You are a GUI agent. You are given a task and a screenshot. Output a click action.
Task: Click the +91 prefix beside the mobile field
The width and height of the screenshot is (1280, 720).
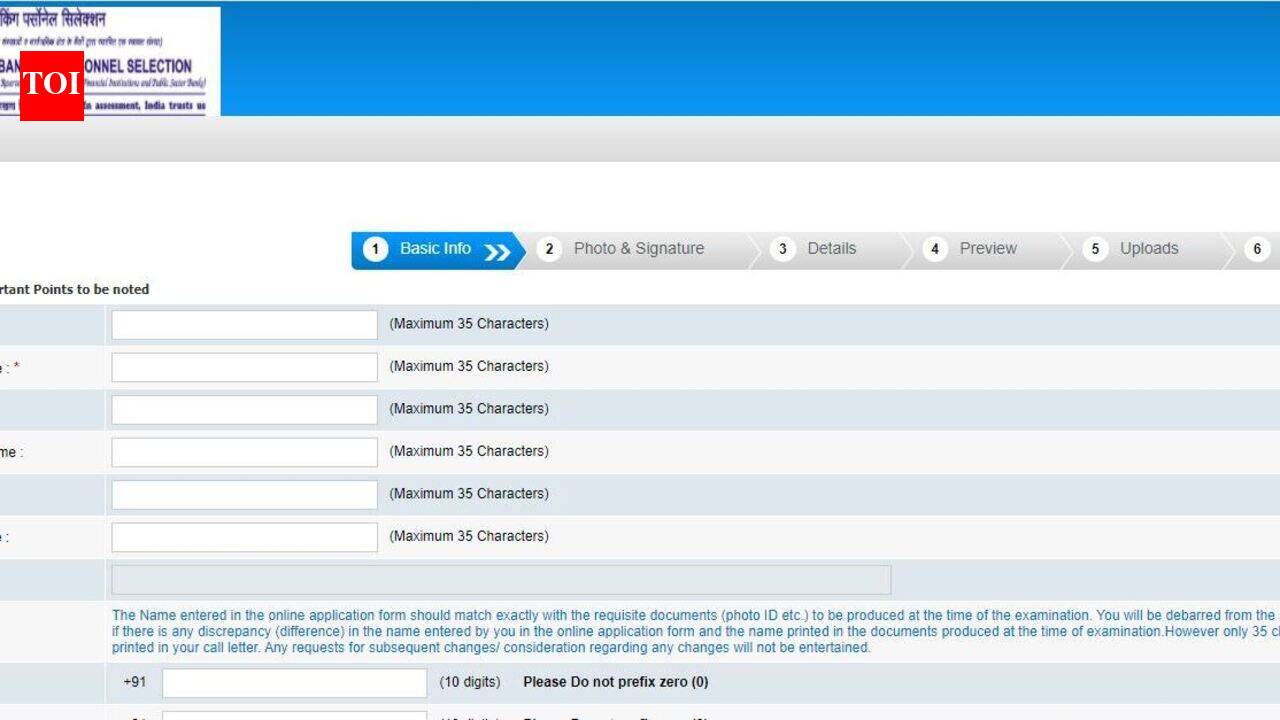pyautogui.click(x=135, y=682)
